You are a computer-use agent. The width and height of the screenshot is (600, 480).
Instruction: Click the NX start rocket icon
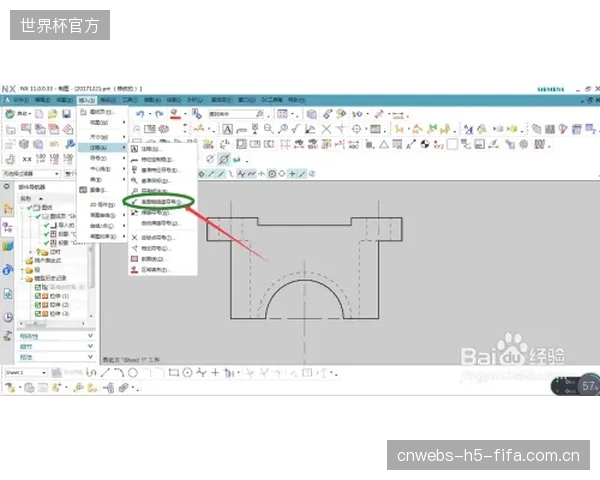click(x=10, y=114)
